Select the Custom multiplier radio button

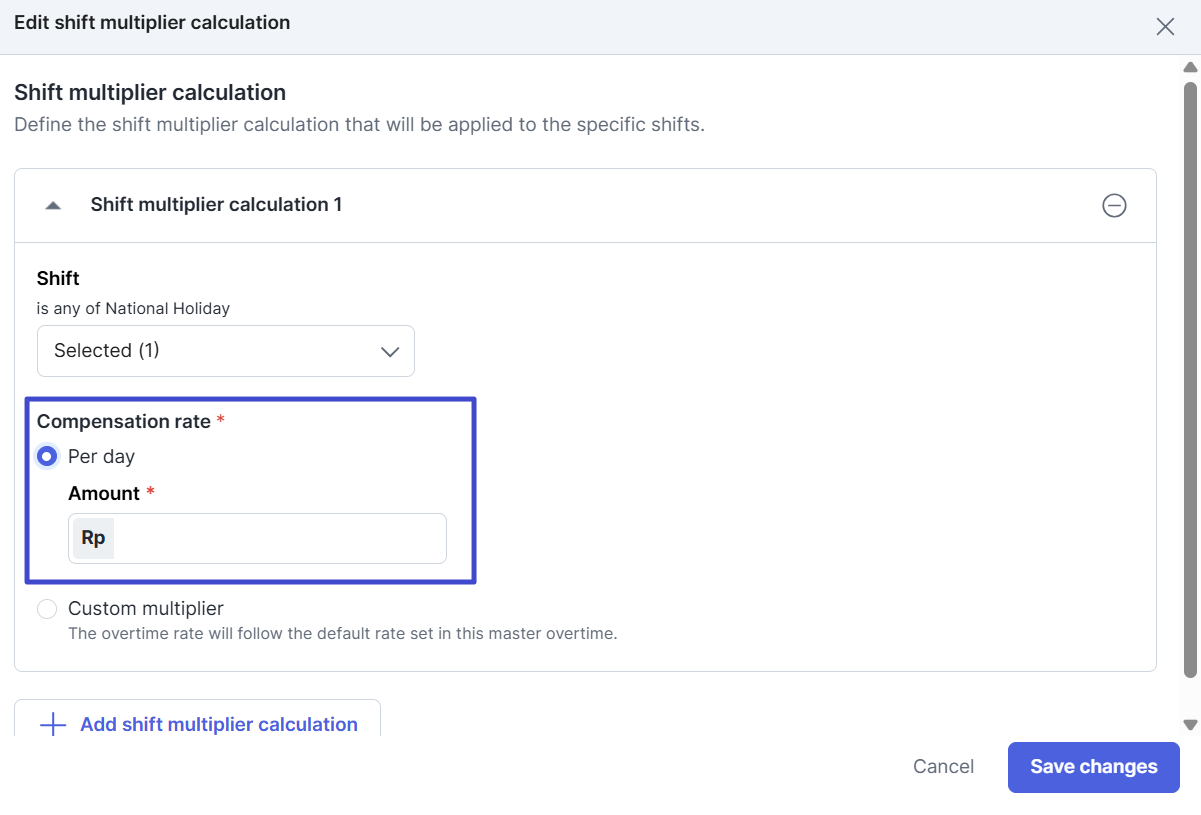click(47, 609)
